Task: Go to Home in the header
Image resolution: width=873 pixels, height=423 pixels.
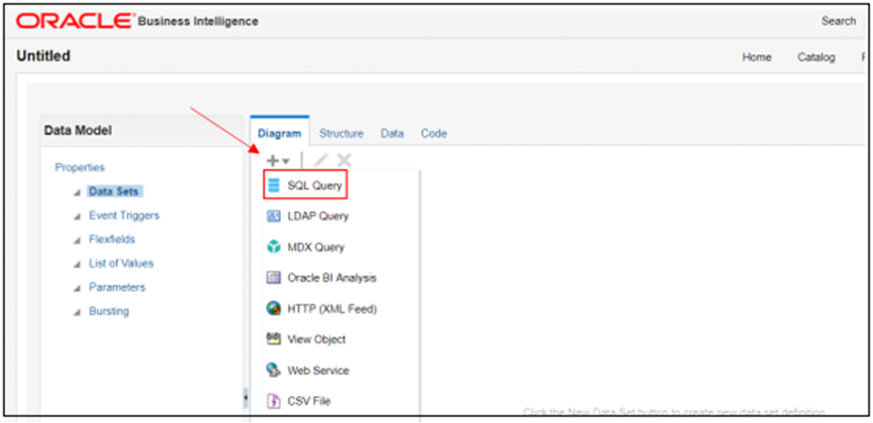Action: [757, 57]
